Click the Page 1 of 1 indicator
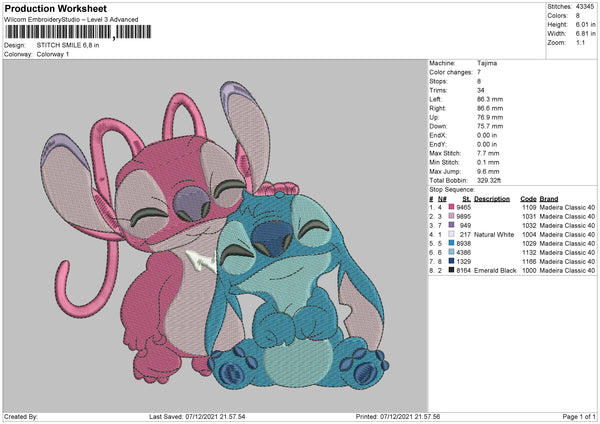Viewport: 600px width, 424px height. [579, 417]
